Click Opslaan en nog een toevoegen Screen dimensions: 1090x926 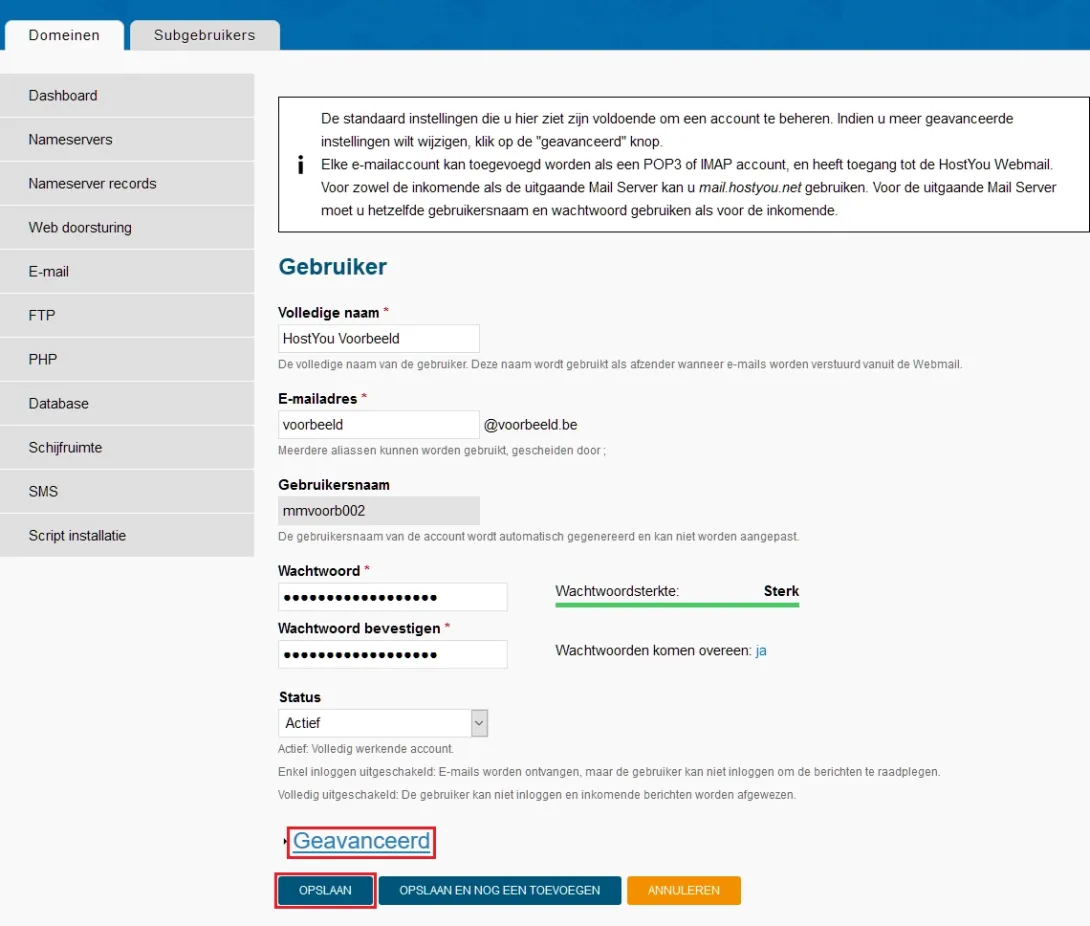(499, 890)
